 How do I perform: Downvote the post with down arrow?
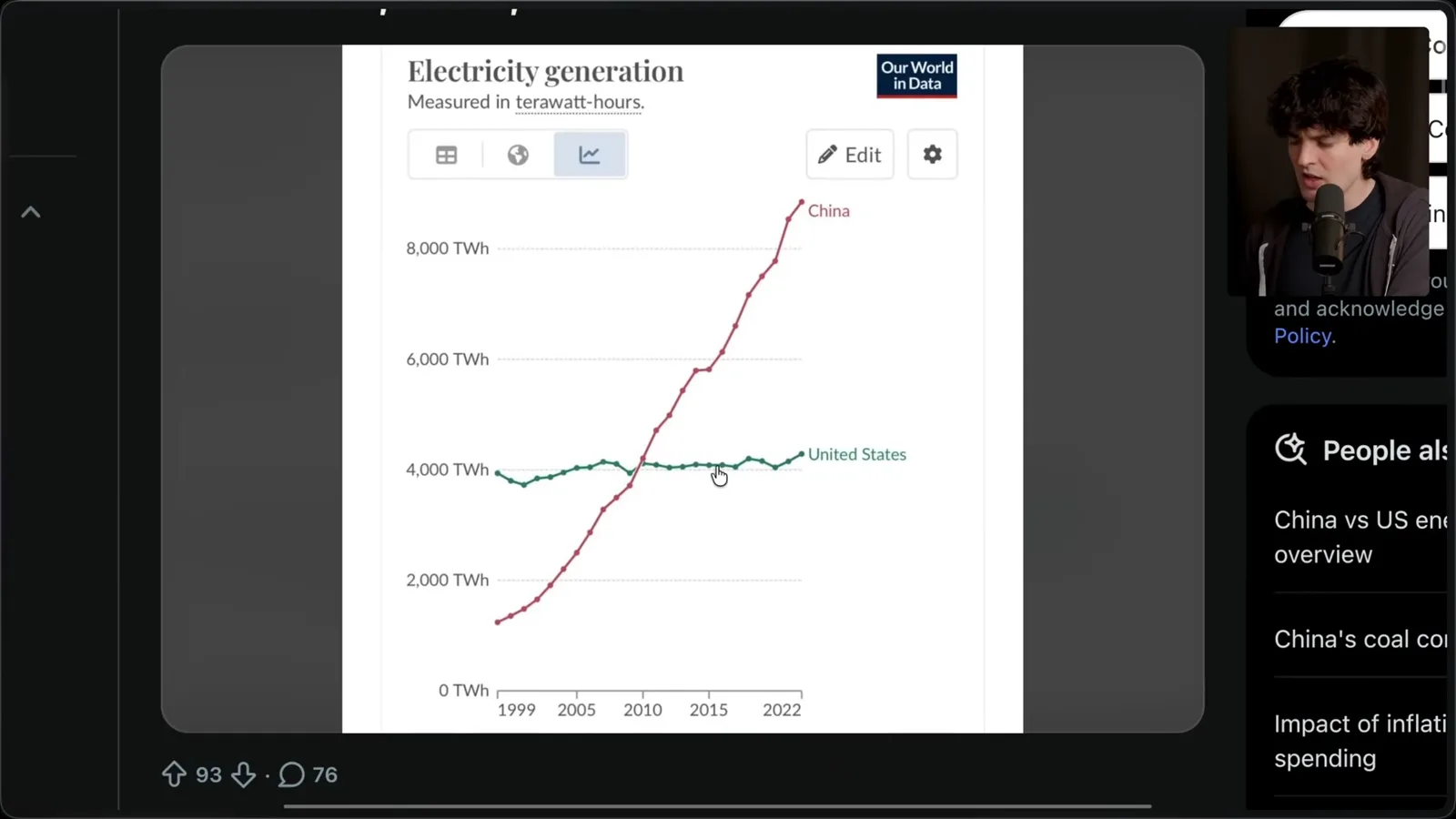click(x=243, y=774)
